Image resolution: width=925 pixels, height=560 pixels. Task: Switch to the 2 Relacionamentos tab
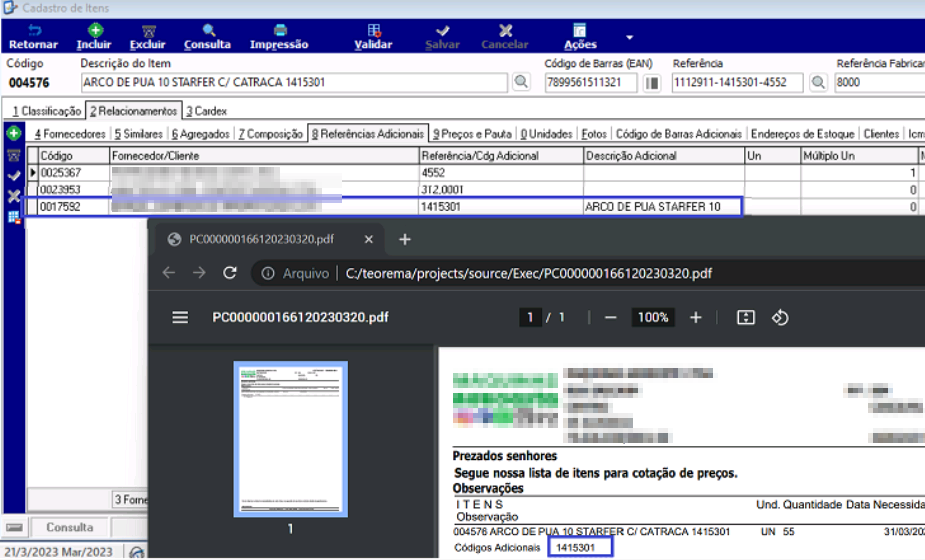coord(133,111)
